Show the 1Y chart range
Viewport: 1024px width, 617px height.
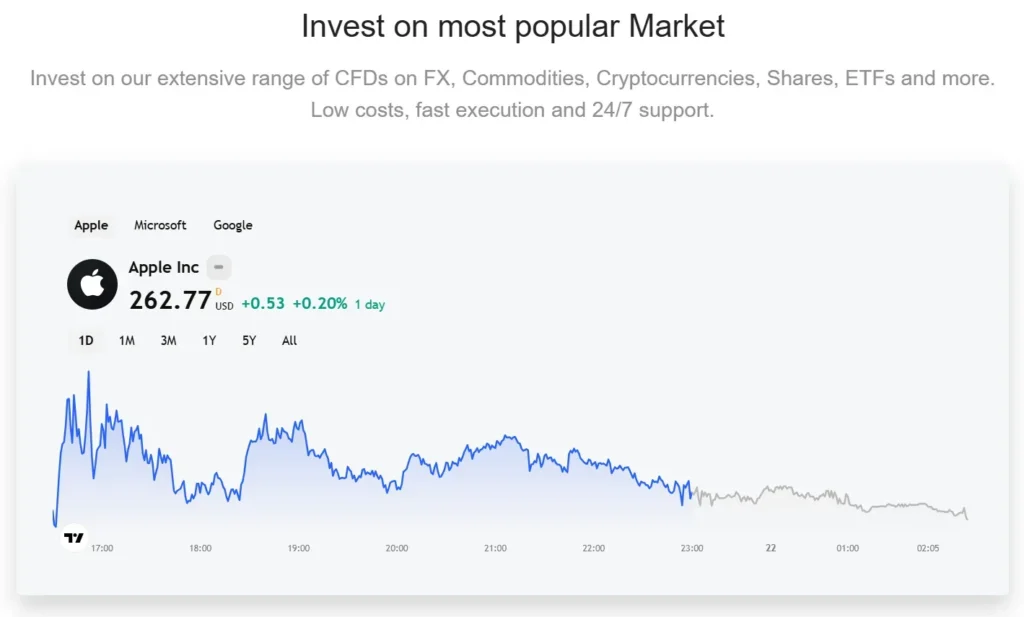209,341
